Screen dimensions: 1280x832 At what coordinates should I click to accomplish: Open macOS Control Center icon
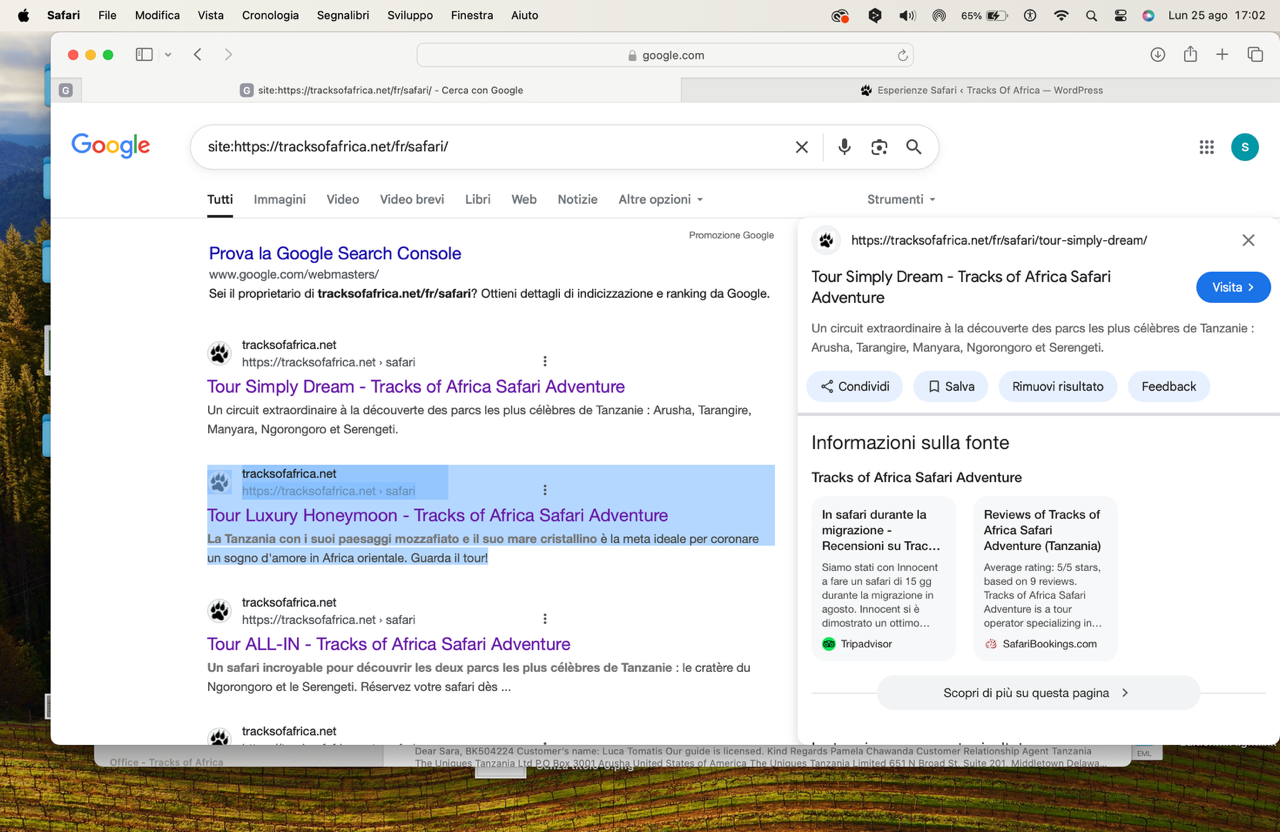1120,15
